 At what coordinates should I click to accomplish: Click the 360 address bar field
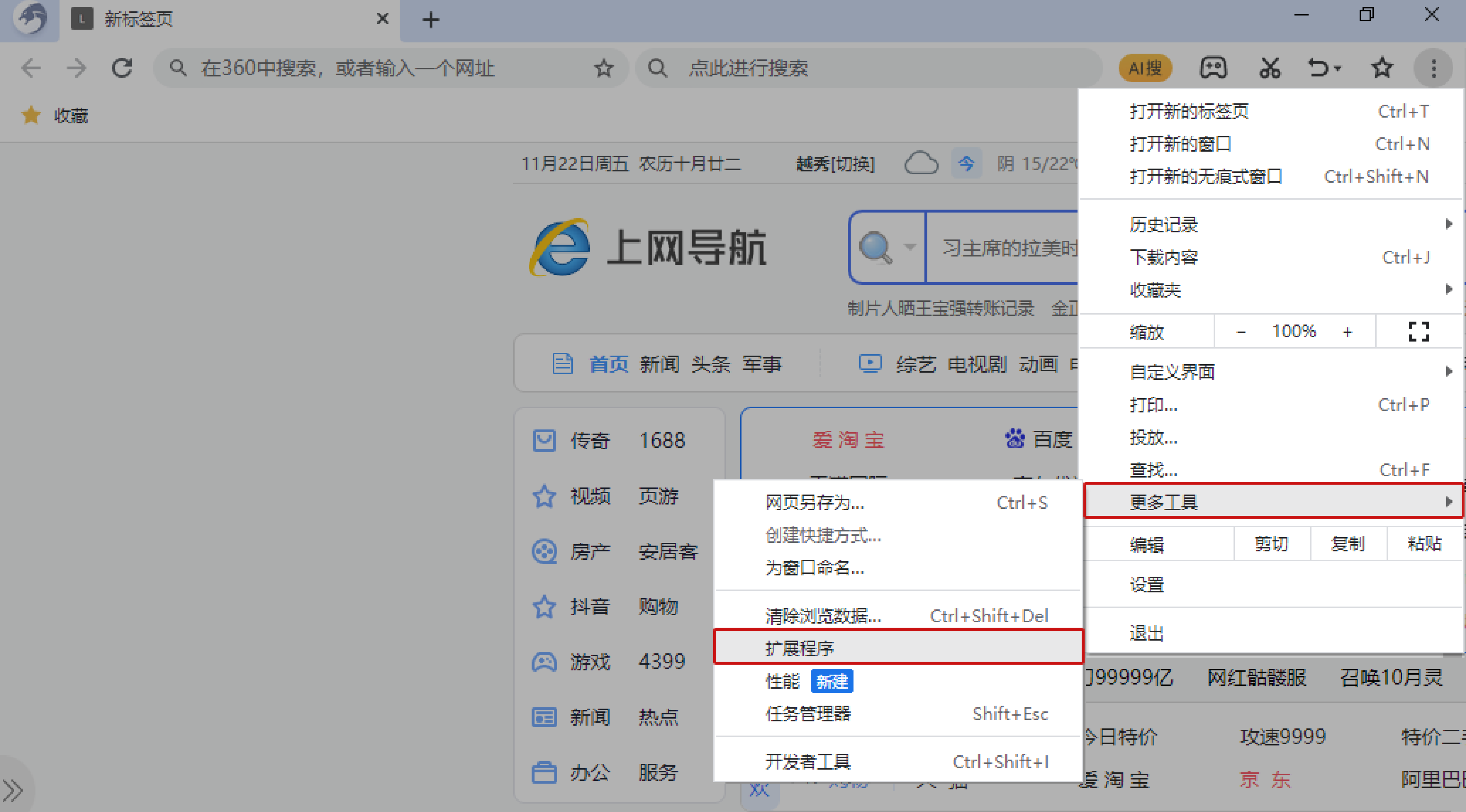[x=391, y=68]
